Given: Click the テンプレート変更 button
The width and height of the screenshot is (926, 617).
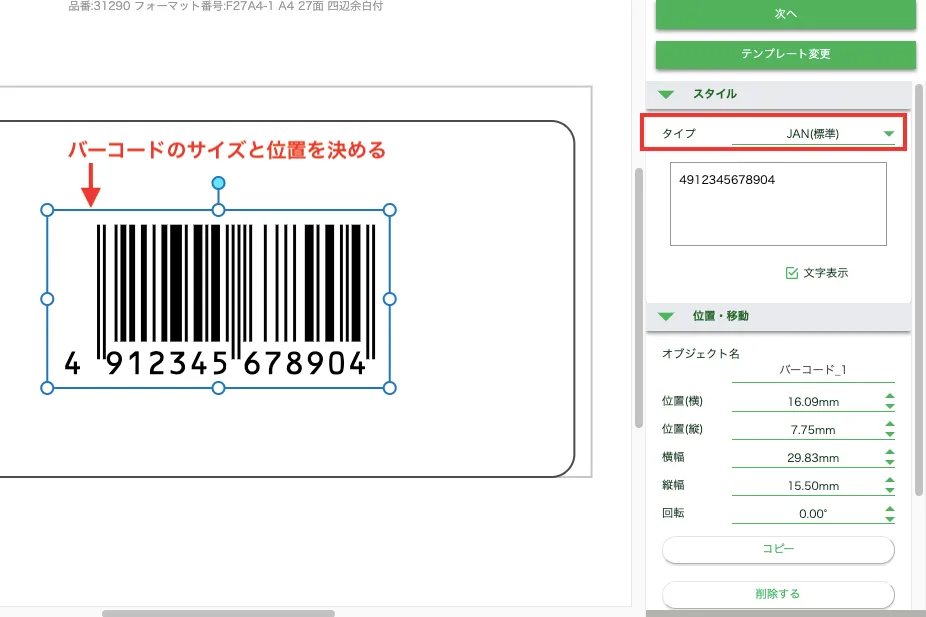Looking at the screenshot, I should click(785, 54).
